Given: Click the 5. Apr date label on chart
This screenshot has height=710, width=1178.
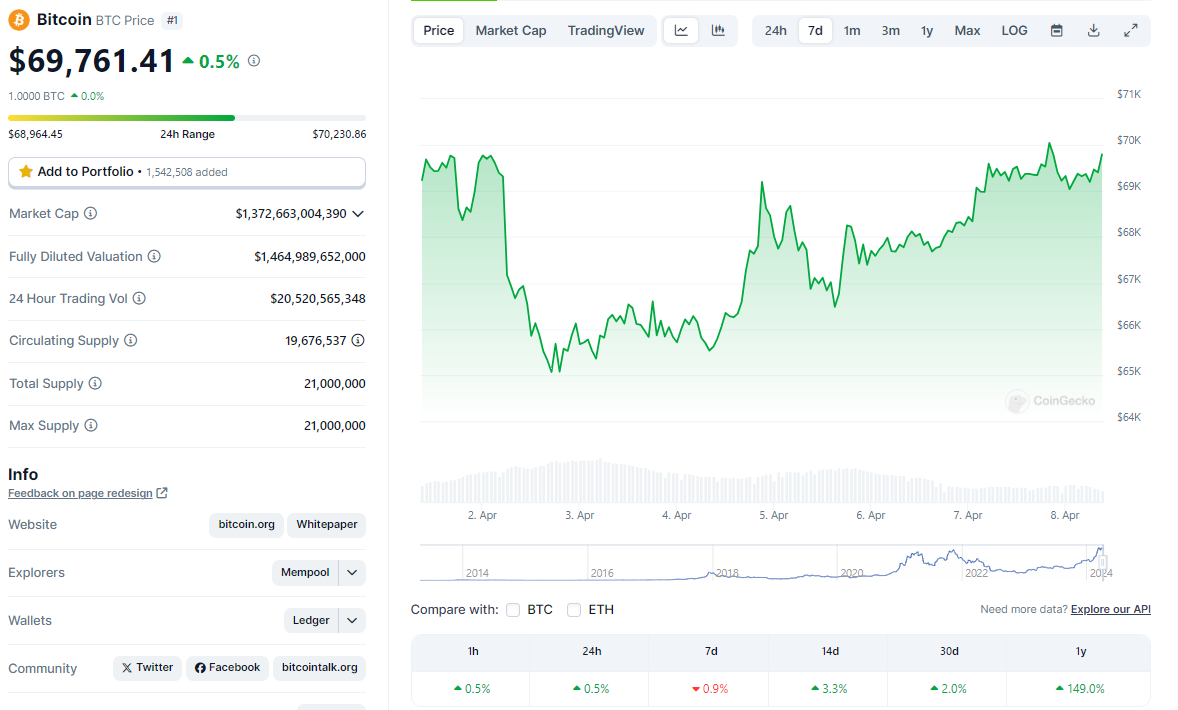Looking at the screenshot, I should point(773,515).
